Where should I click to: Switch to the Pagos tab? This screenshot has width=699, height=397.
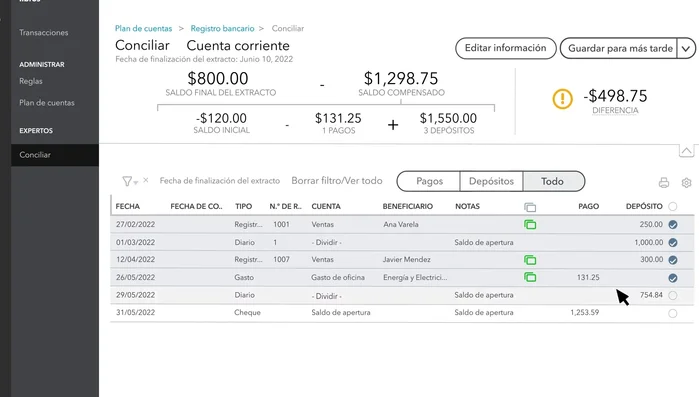(429, 181)
